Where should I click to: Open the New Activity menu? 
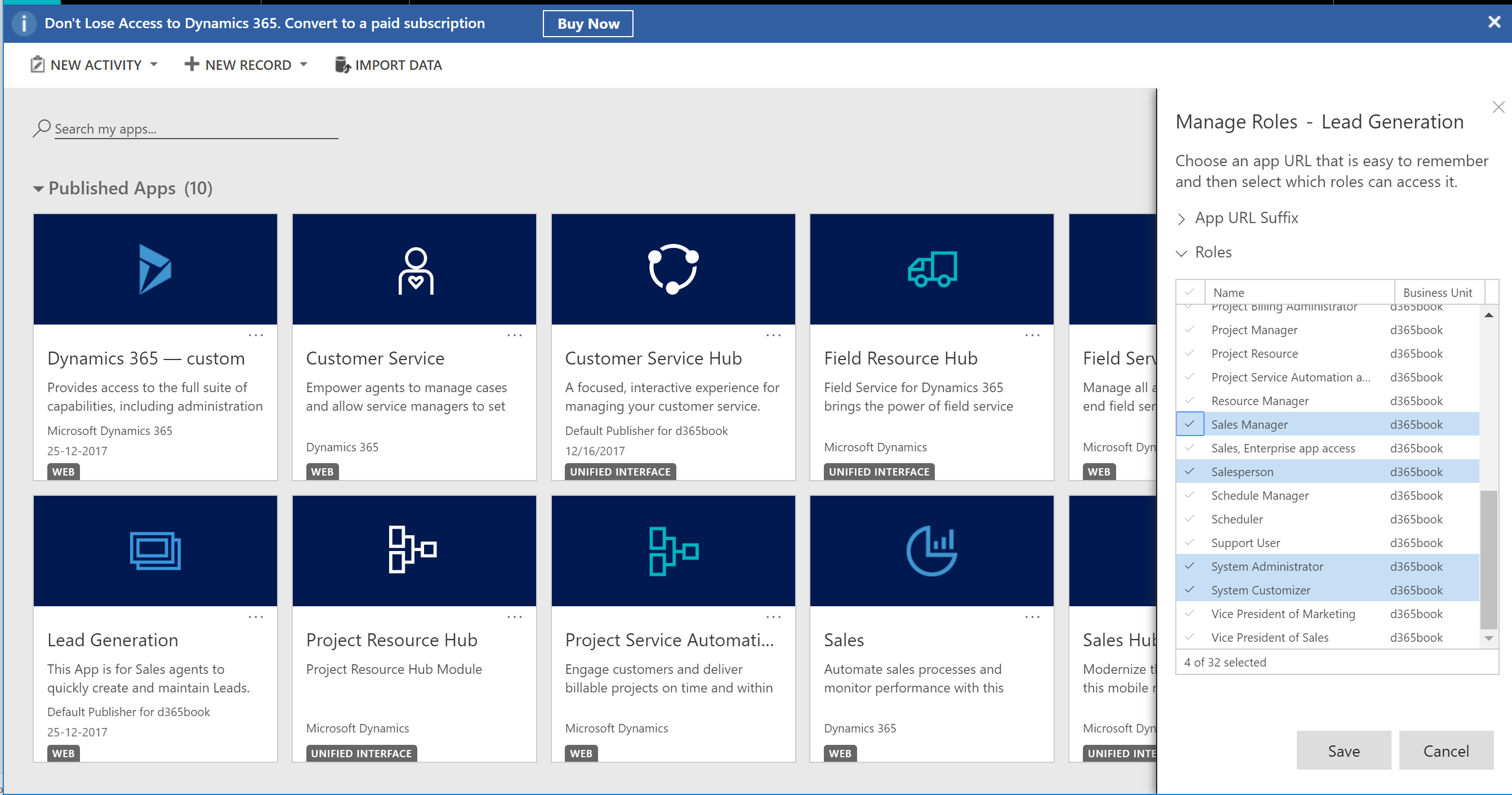pos(94,65)
